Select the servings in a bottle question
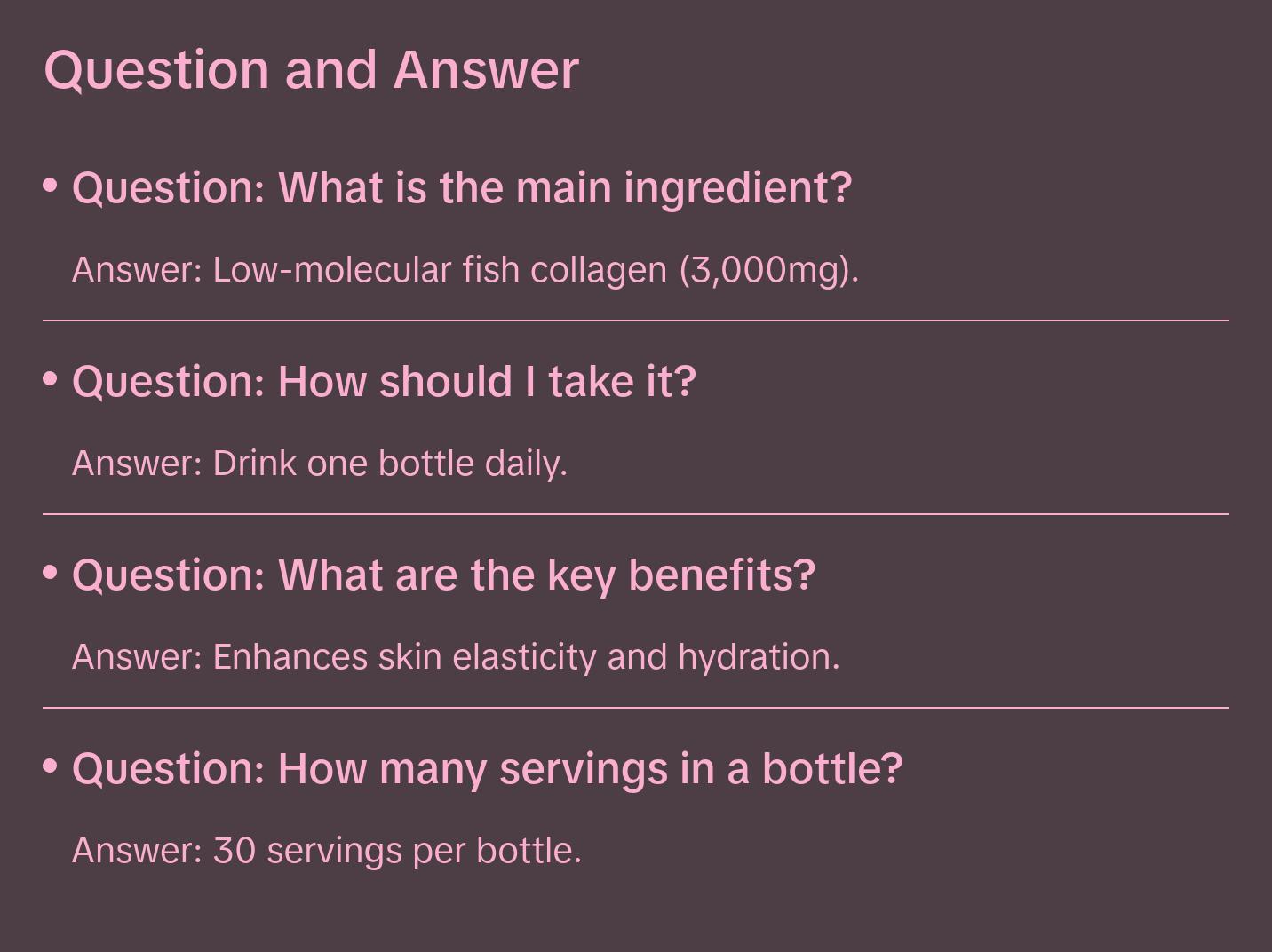The image size is (1272, 952). [487, 768]
